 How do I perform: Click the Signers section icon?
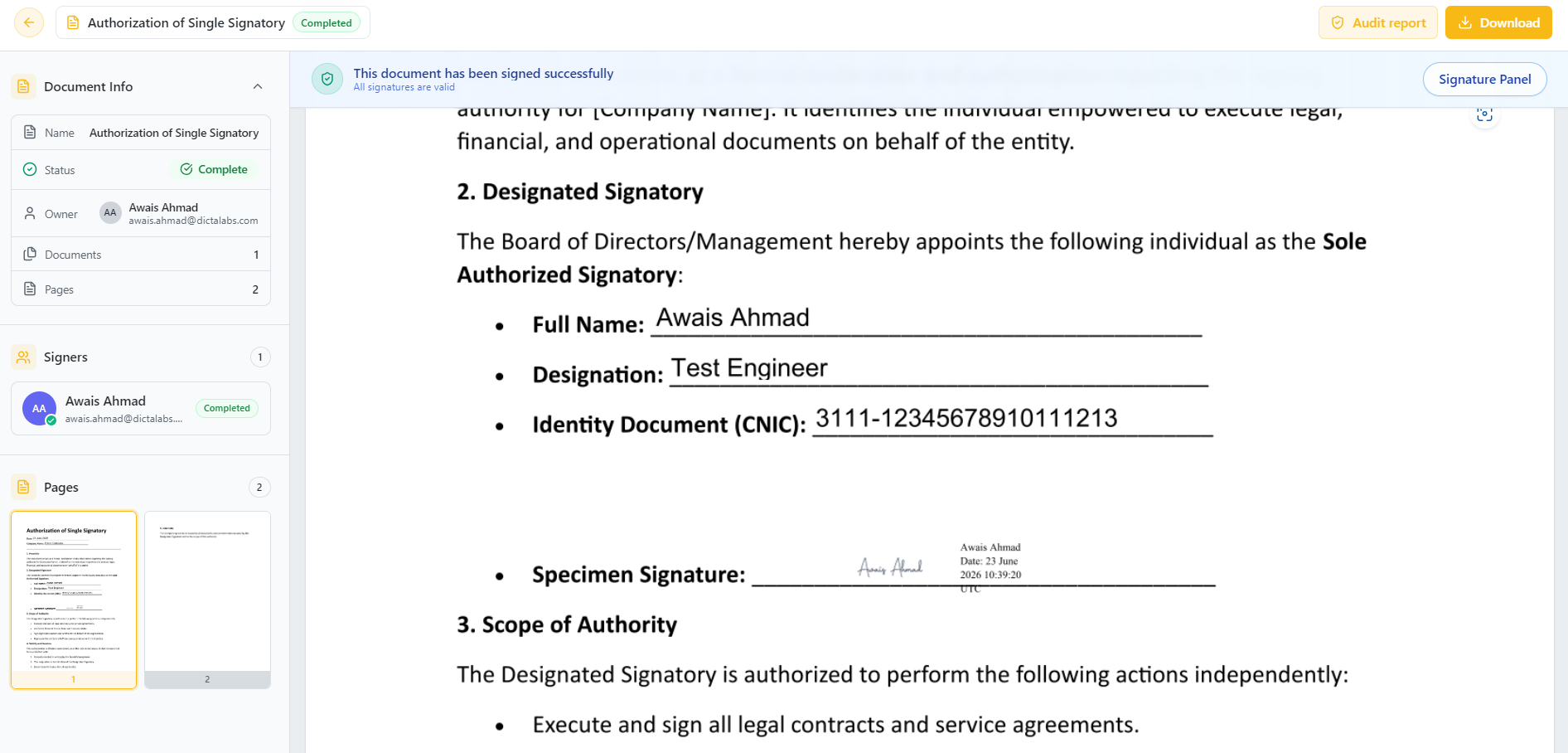click(23, 357)
